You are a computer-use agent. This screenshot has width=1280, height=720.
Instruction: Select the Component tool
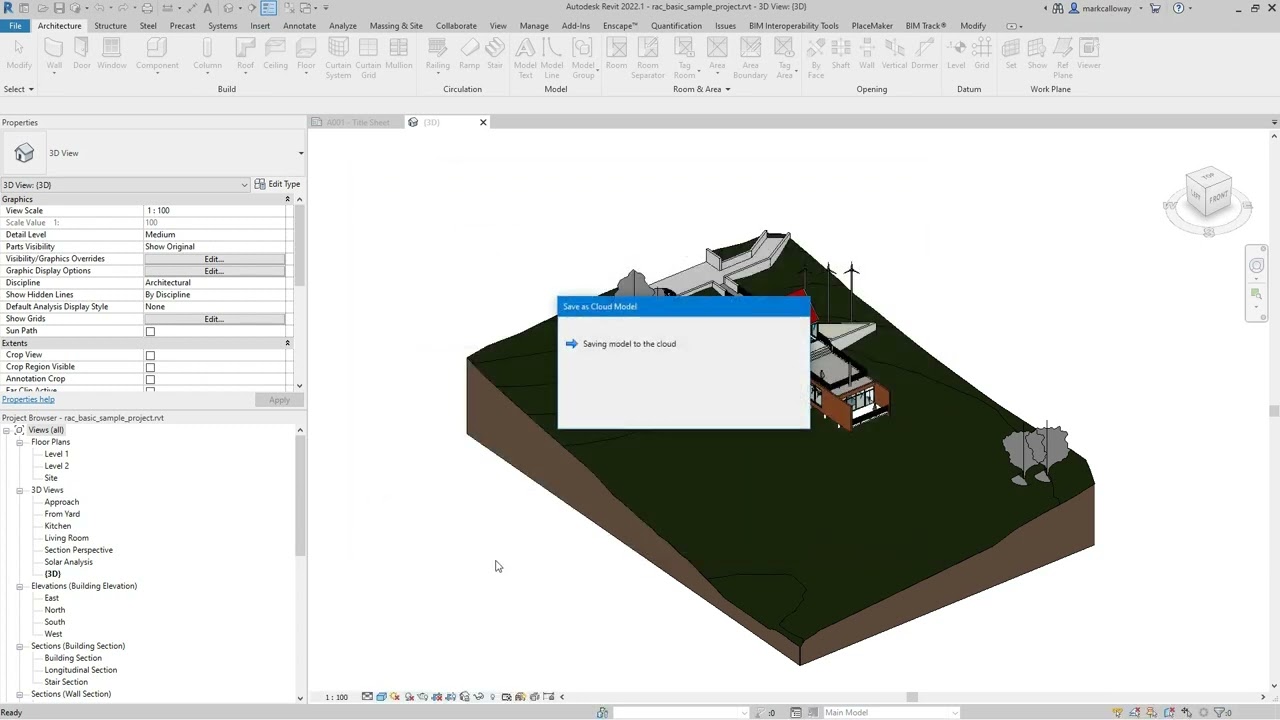[157, 54]
